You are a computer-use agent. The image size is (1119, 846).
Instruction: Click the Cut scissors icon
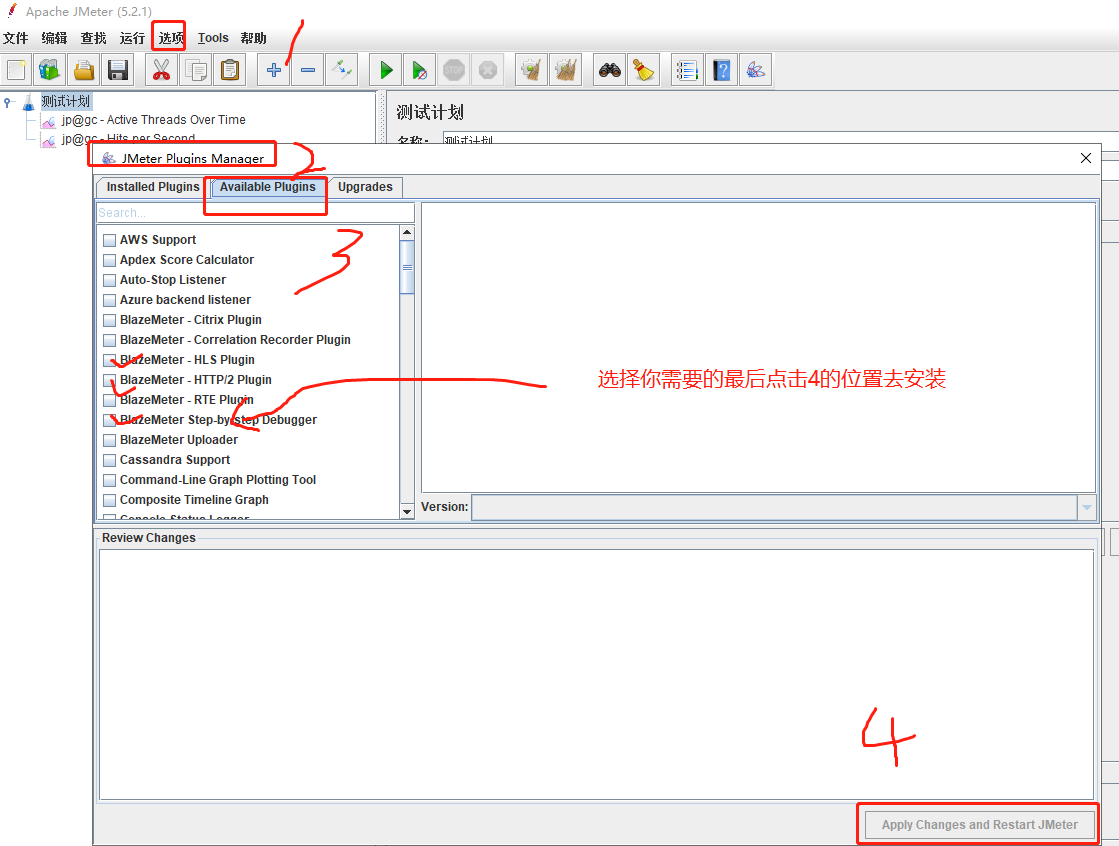tap(161, 70)
